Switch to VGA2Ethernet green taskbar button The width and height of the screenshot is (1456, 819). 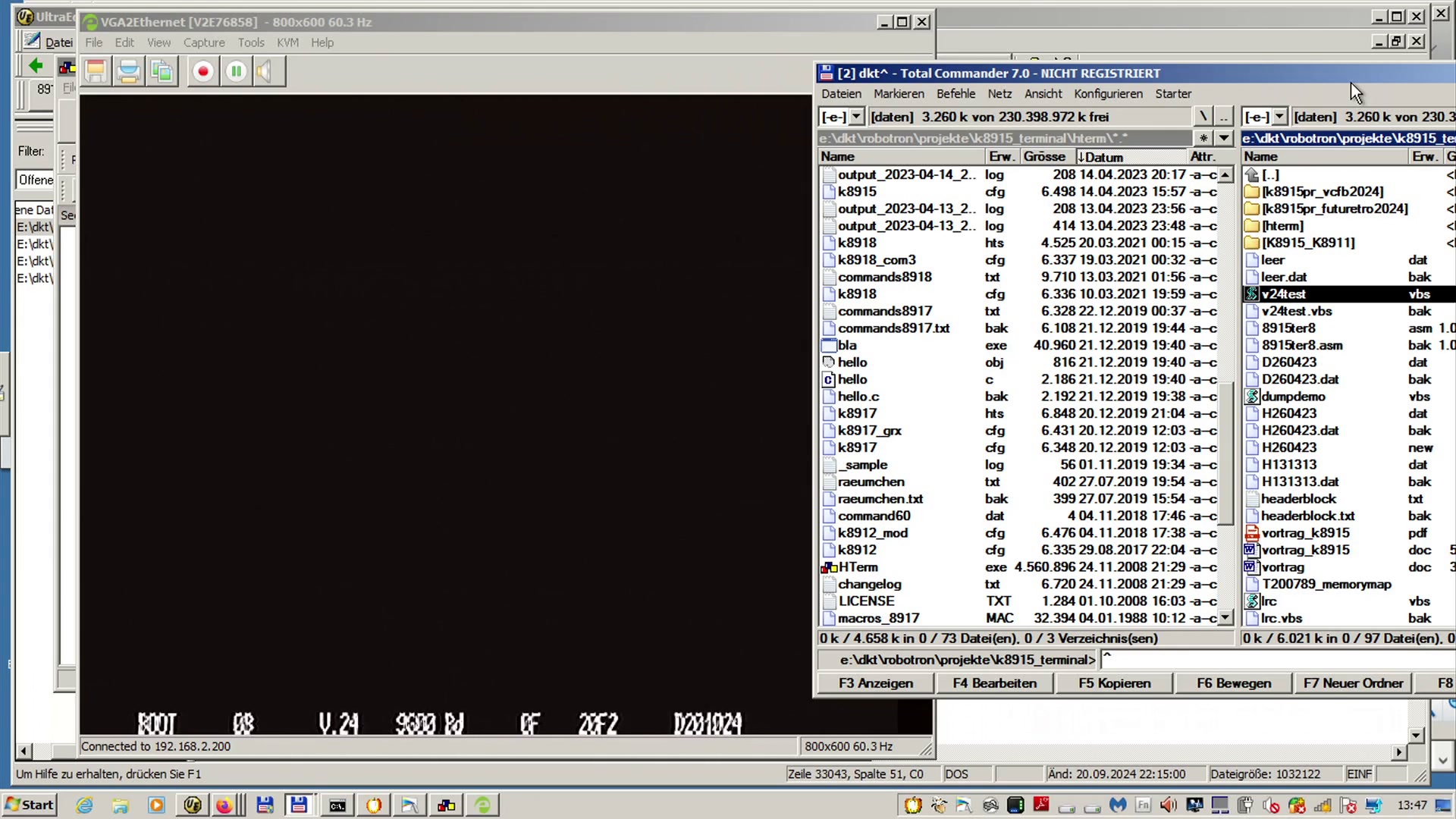click(x=482, y=805)
